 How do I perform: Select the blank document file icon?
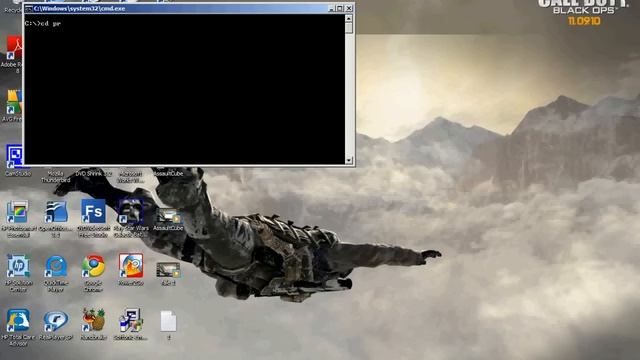[168, 321]
